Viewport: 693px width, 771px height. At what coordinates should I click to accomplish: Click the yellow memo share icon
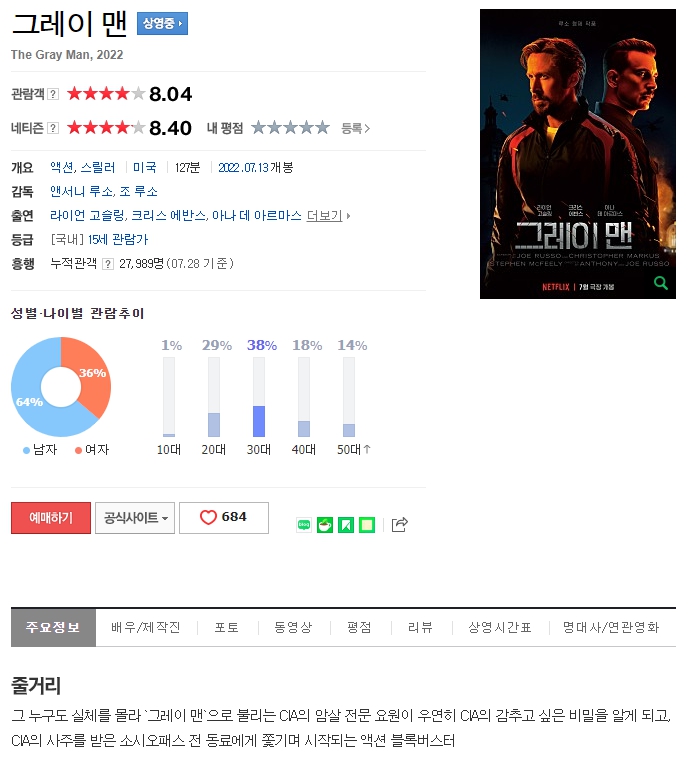click(367, 525)
